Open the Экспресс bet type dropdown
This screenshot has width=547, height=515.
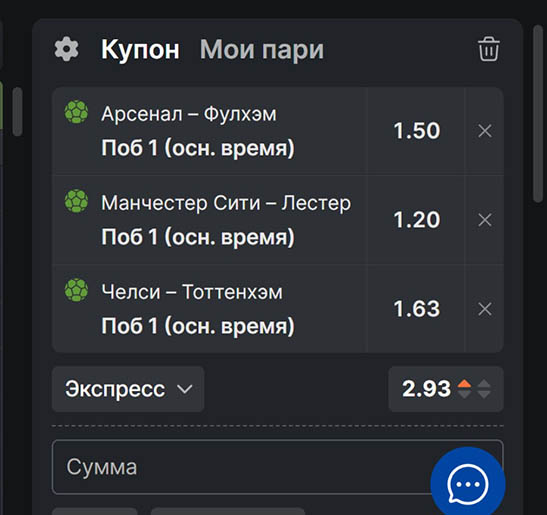pos(128,389)
